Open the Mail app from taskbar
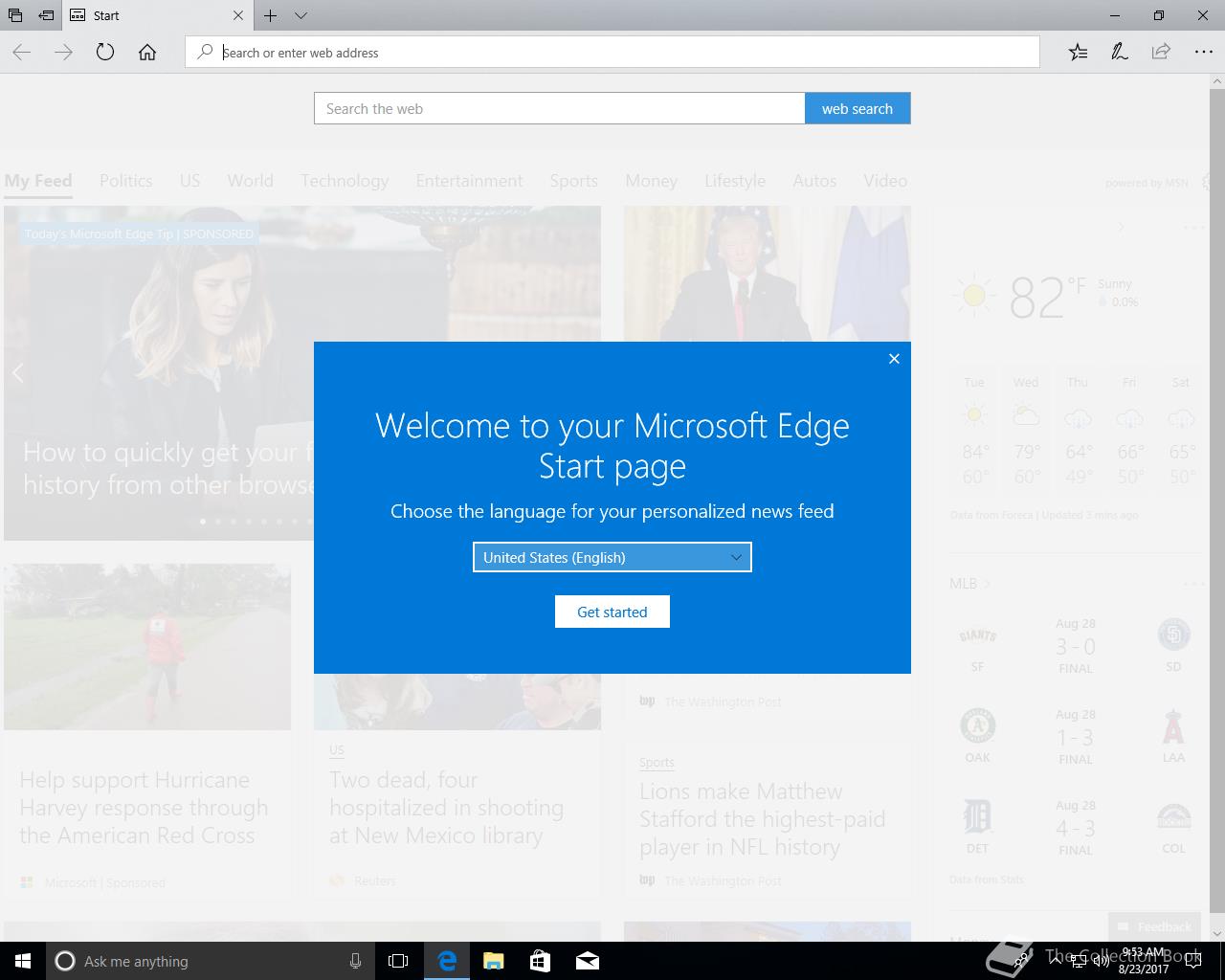The image size is (1225, 980). (588, 961)
